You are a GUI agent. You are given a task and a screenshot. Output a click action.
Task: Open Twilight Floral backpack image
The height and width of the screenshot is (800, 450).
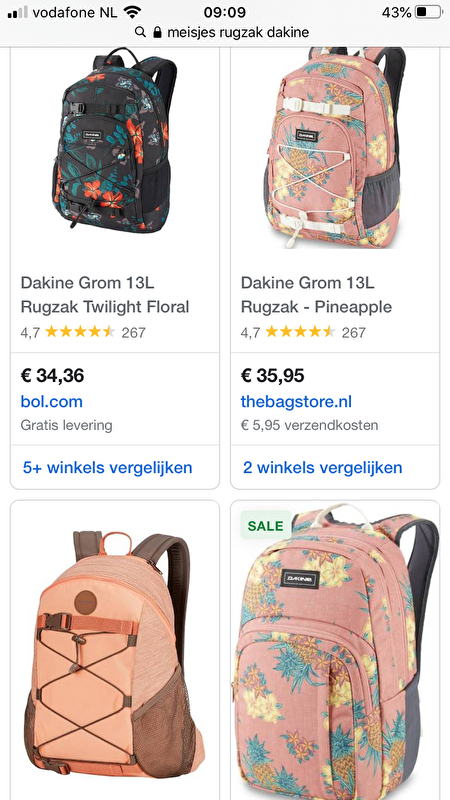(115, 139)
